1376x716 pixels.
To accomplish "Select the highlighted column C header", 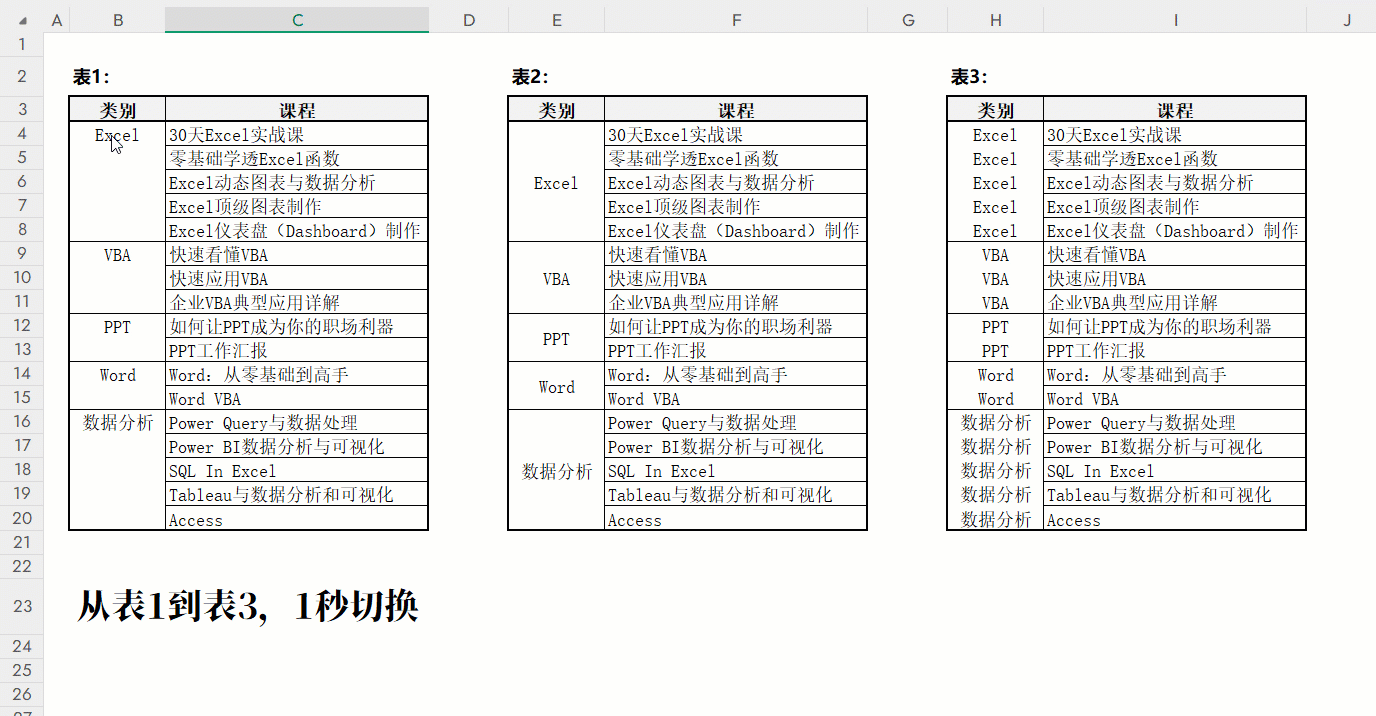I will [297, 20].
